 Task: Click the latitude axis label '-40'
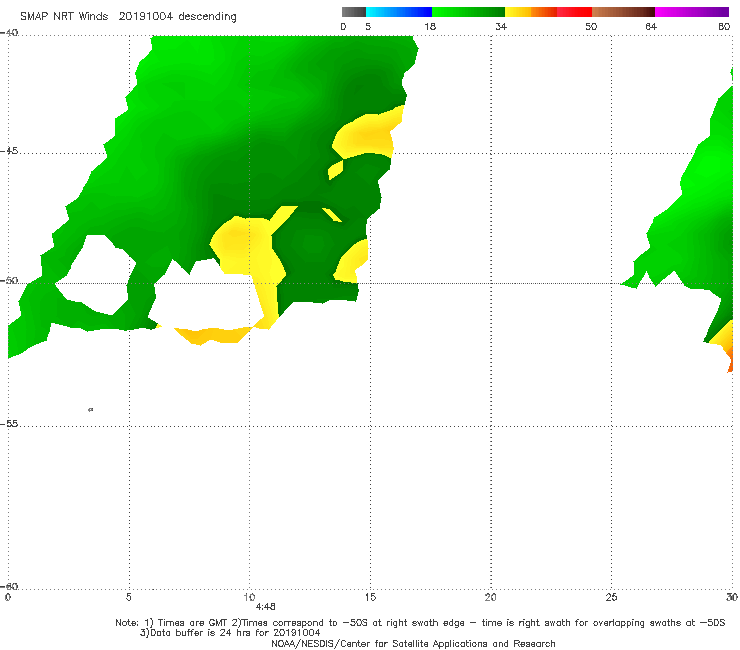(x=9, y=33)
